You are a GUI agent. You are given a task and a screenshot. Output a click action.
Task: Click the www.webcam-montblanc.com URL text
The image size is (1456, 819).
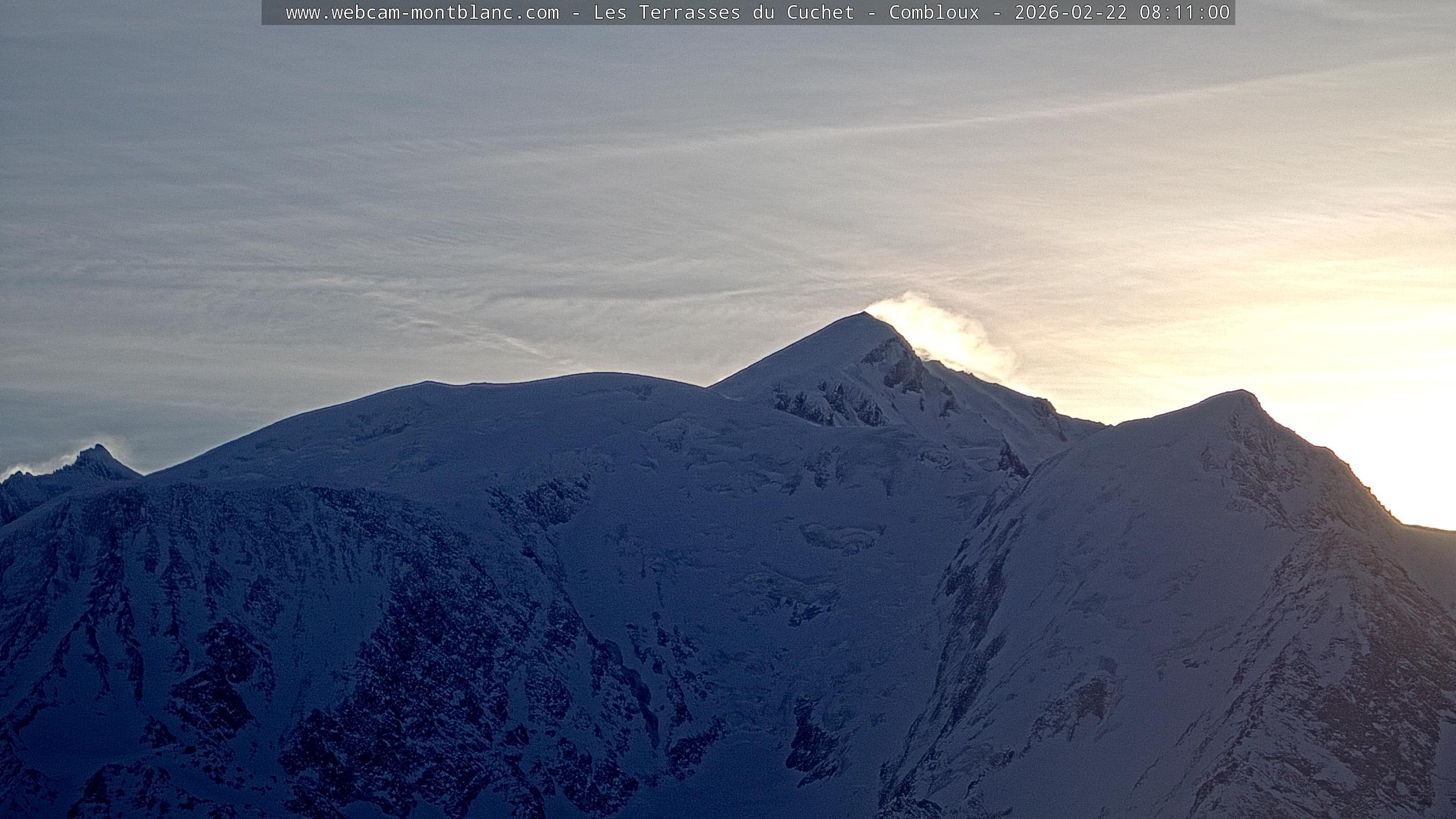[x=422, y=13]
